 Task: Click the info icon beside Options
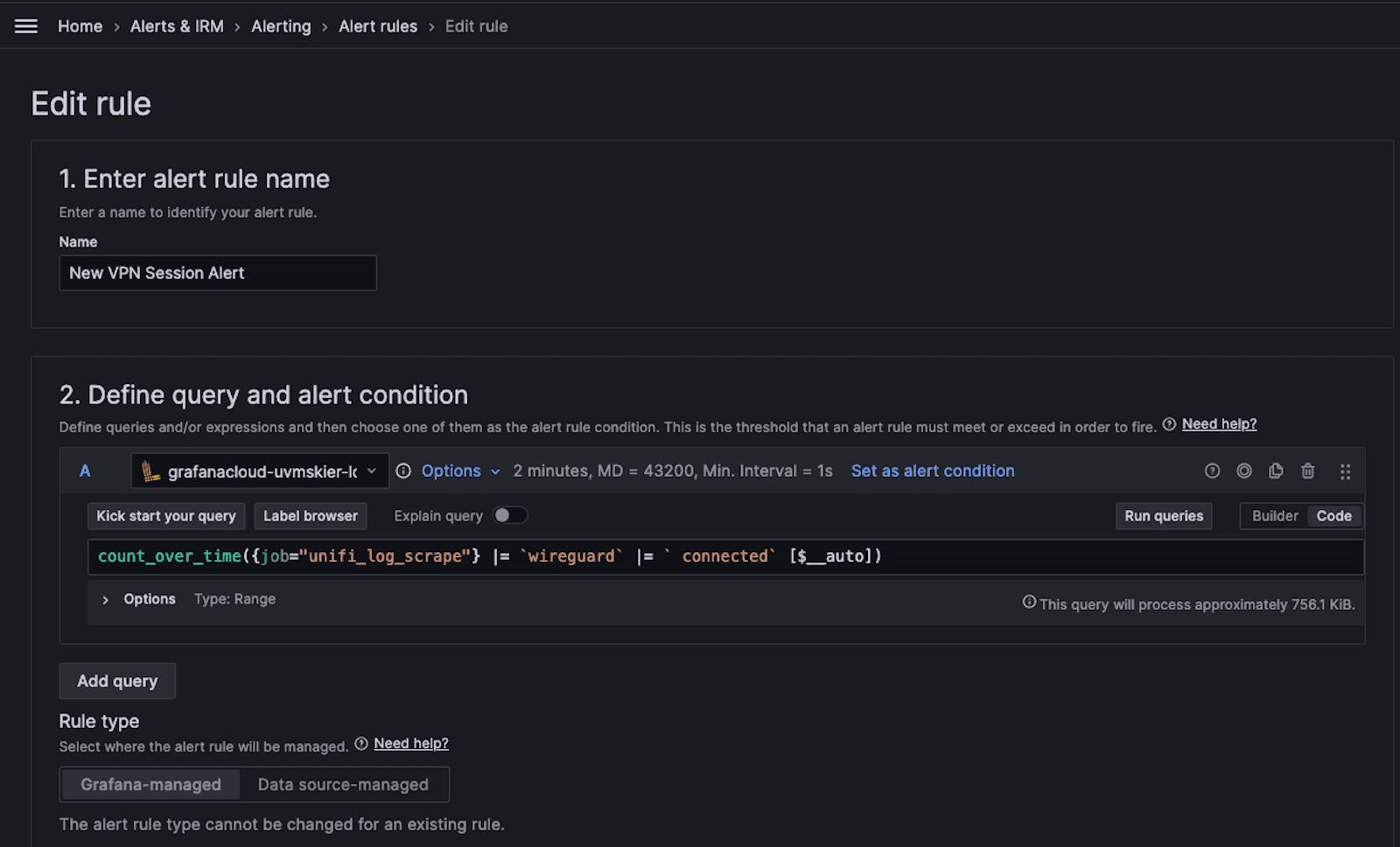pos(403,471)
